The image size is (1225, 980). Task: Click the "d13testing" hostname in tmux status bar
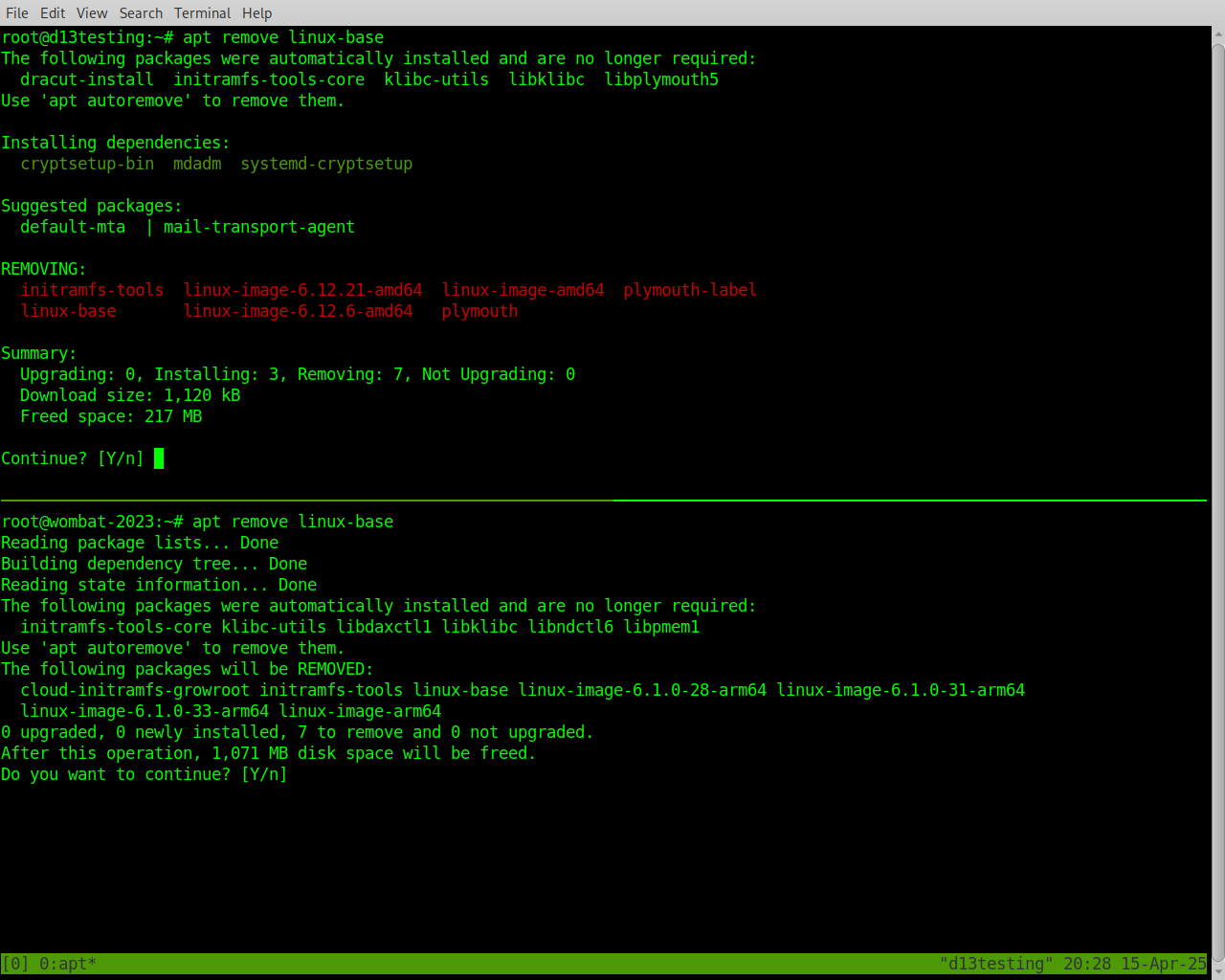(x=995, y=964)
